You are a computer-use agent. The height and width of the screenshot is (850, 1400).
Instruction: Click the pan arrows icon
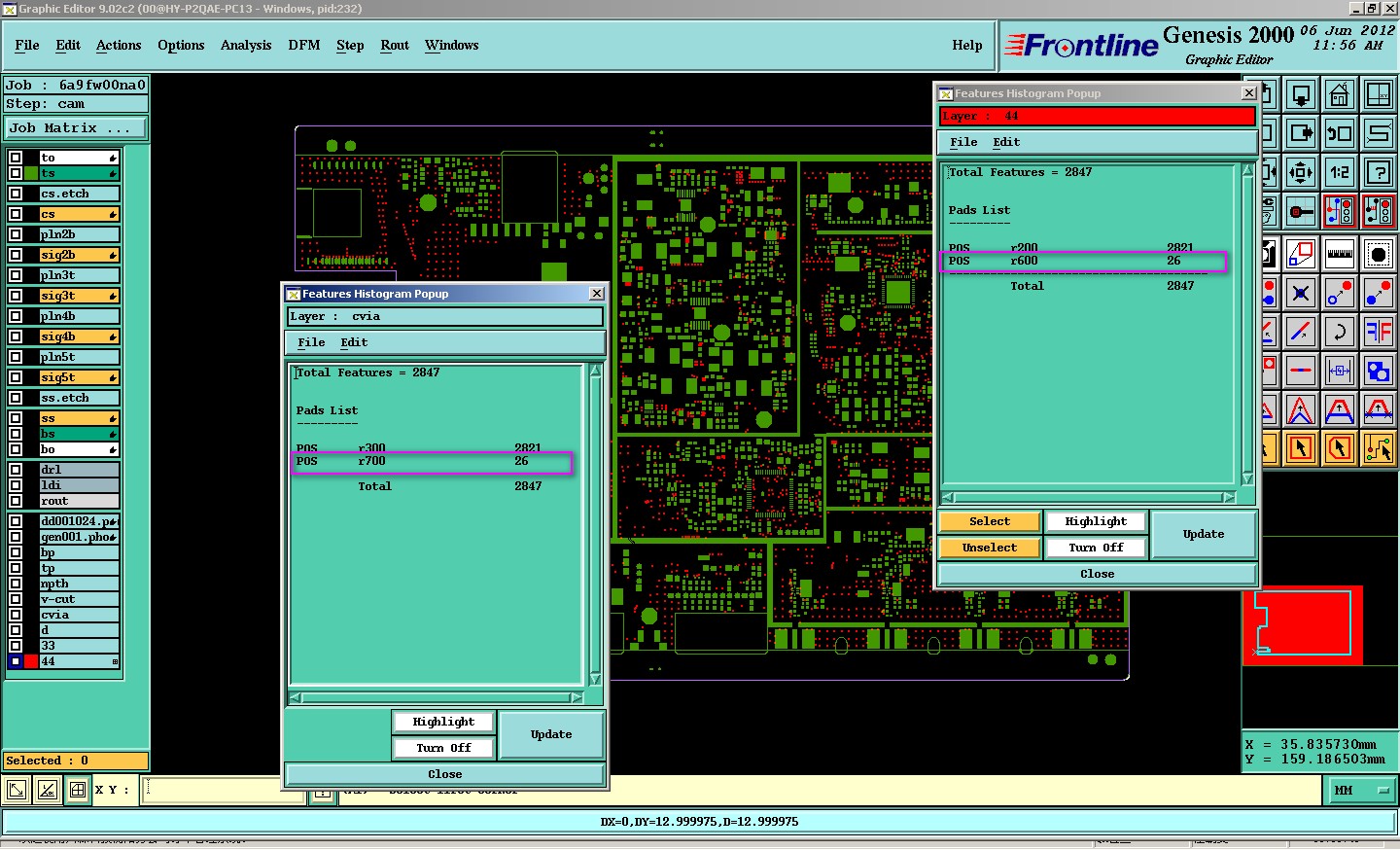click(x=1301, y=172)
